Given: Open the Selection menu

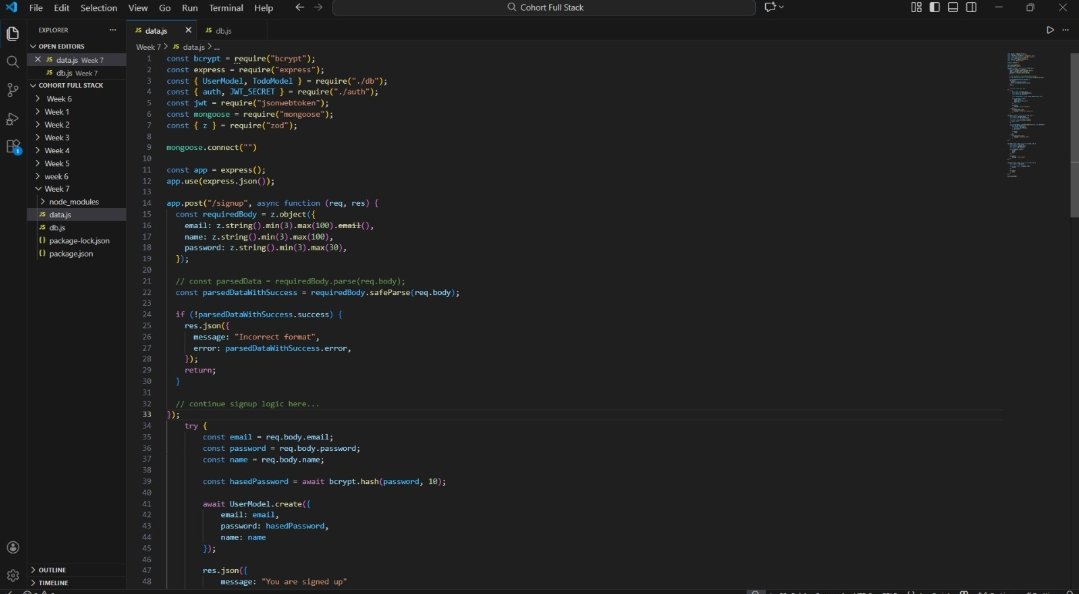Looking at the screenshot, I should (x=98, y=8).
